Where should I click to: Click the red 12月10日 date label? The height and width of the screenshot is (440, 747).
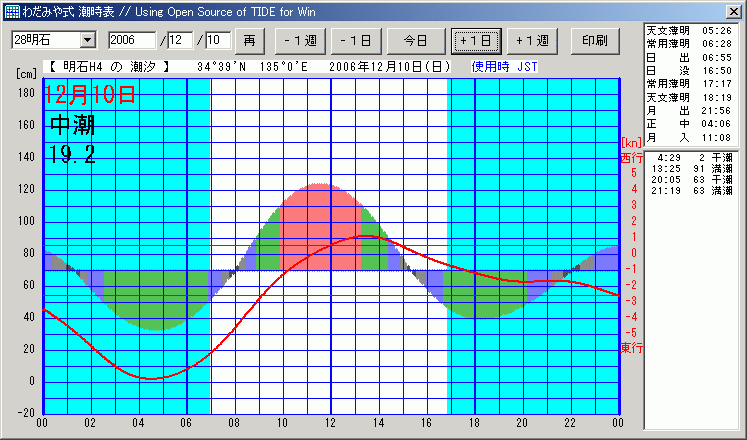point(89,97)
